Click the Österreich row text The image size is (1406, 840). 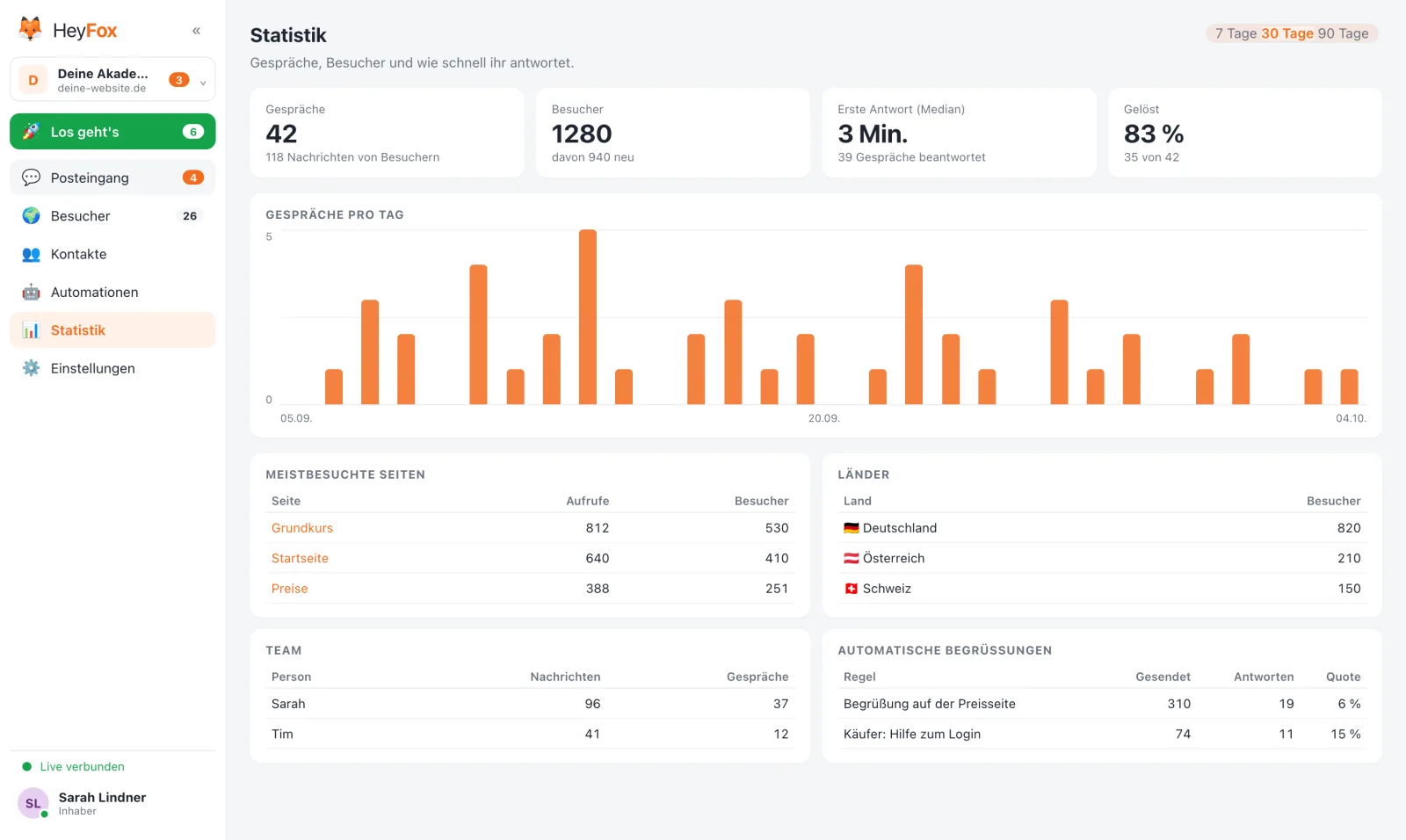[894, 558]
